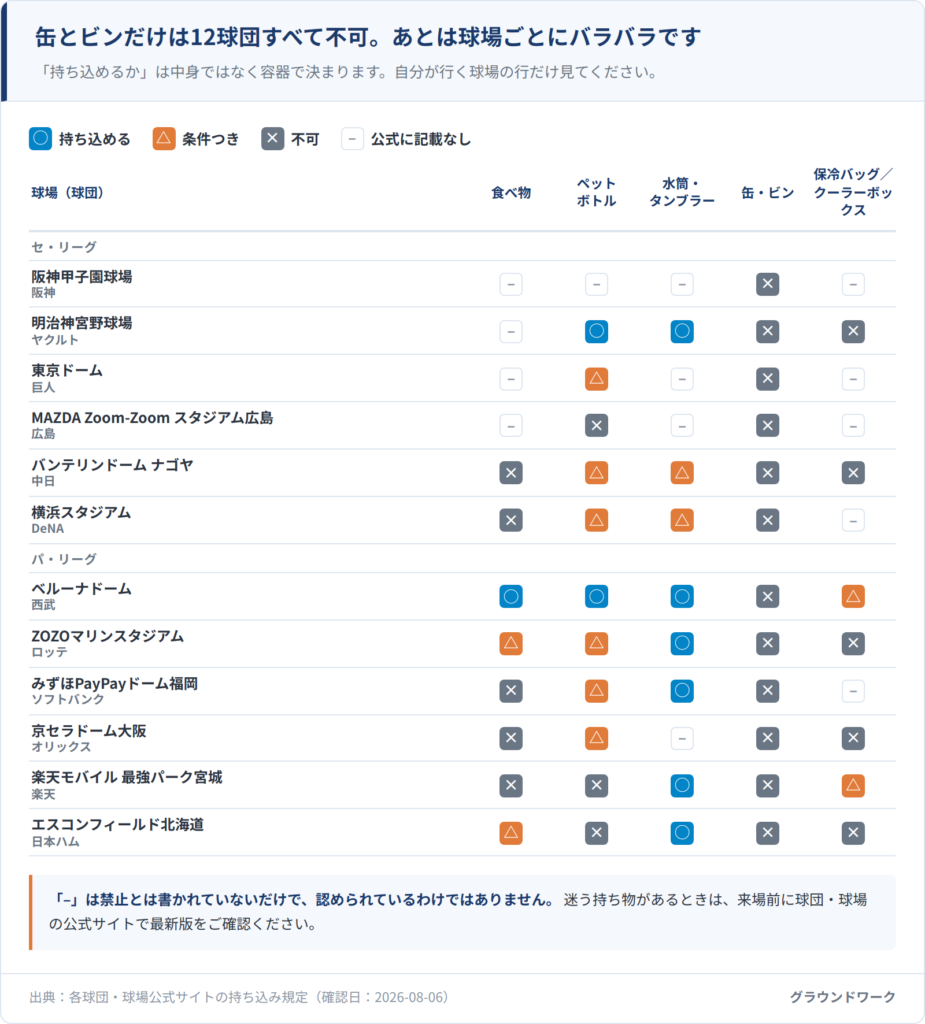Click バンテリンドーム 食べ物 X icon
The image size is (925, 1024).
pyautogui.click(x=511, y=473)
